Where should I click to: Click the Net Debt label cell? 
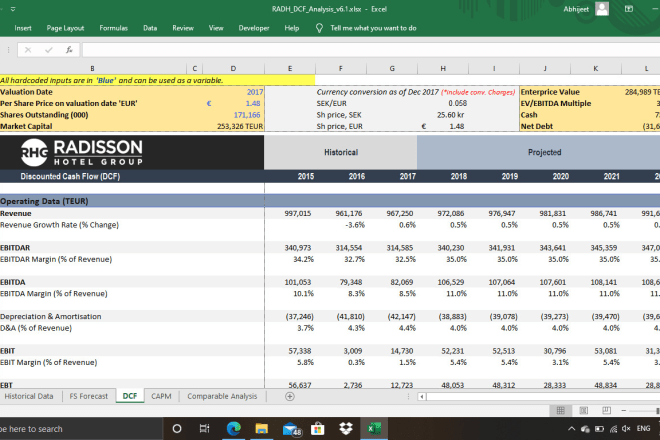click(537, 126)
